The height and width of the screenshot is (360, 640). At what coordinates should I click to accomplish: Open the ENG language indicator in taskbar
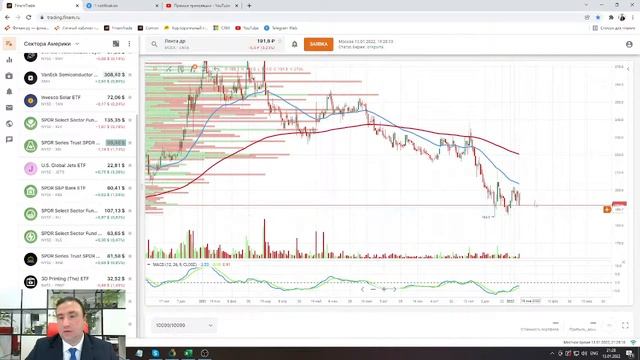594,353
